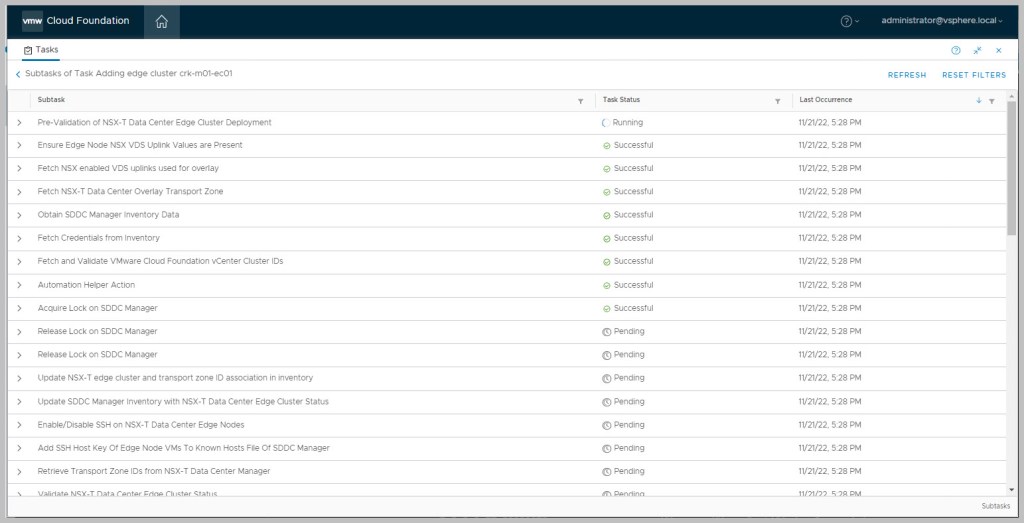Go back from Subtasks using left chevron
Screen dimensions: 1024x523
[18, 74]
